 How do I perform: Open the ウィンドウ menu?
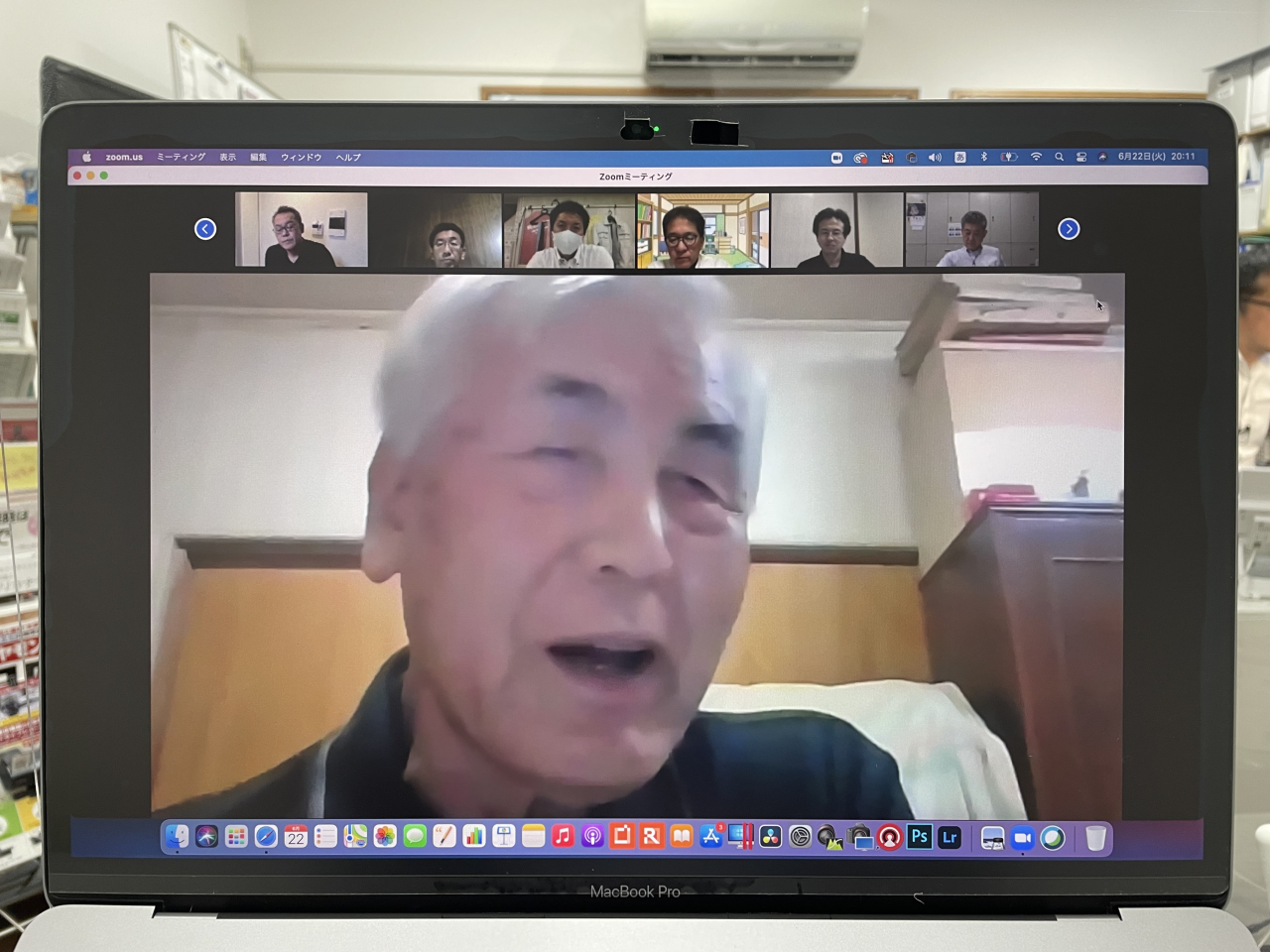pyautogui.click(x=301, y=157)
